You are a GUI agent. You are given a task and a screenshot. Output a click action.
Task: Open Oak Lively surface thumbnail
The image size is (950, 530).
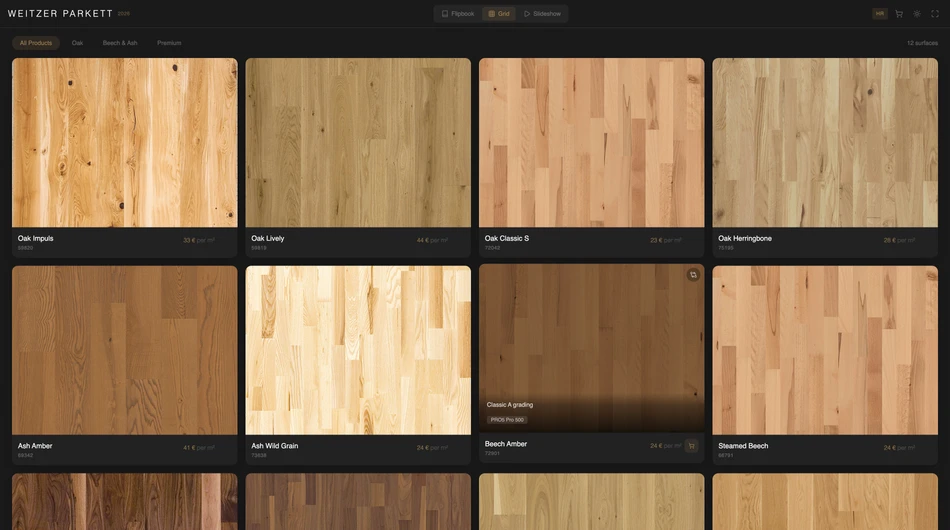358,142
